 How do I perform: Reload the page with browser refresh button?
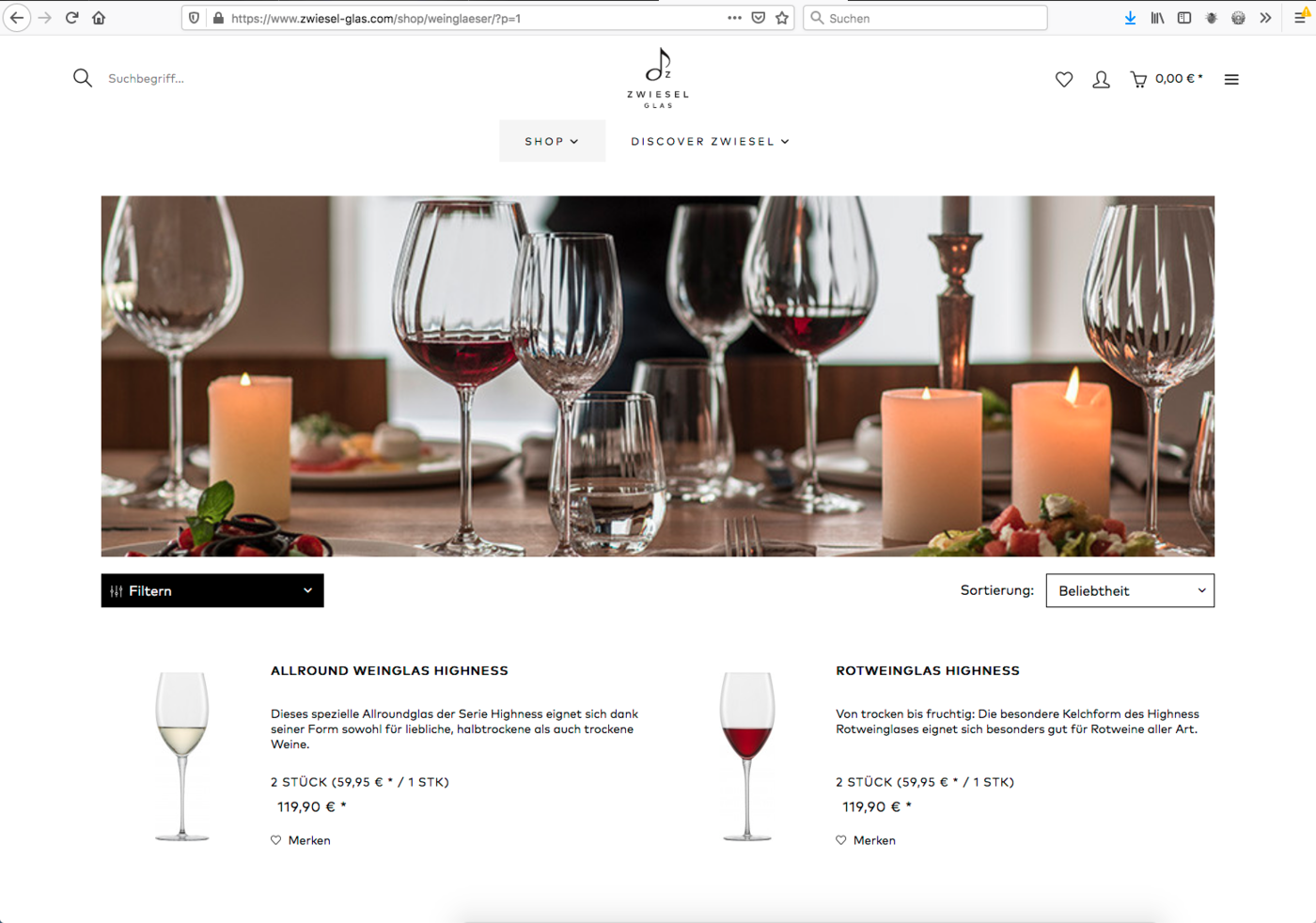click(71, 18)
